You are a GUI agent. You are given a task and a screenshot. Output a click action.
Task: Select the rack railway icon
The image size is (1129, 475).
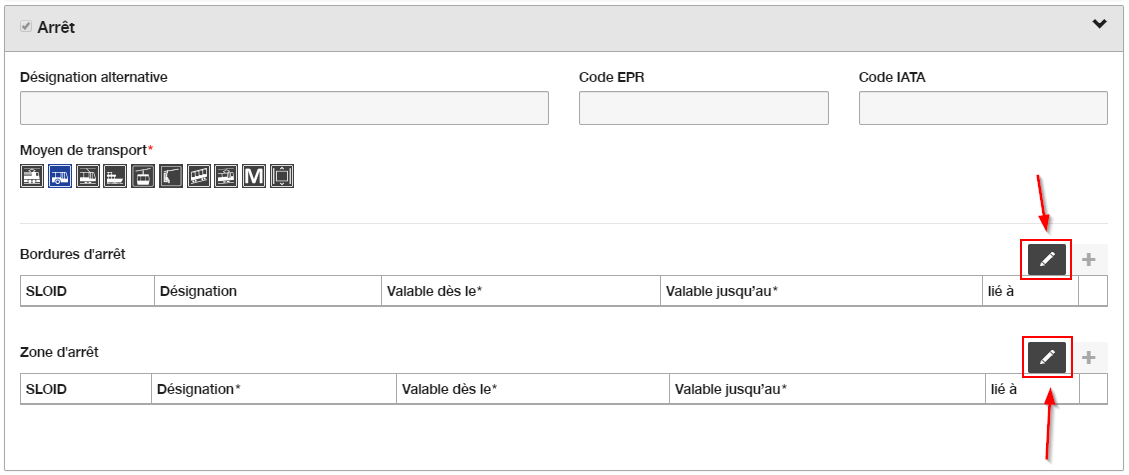pyautogui.click(x=226, y=176)
